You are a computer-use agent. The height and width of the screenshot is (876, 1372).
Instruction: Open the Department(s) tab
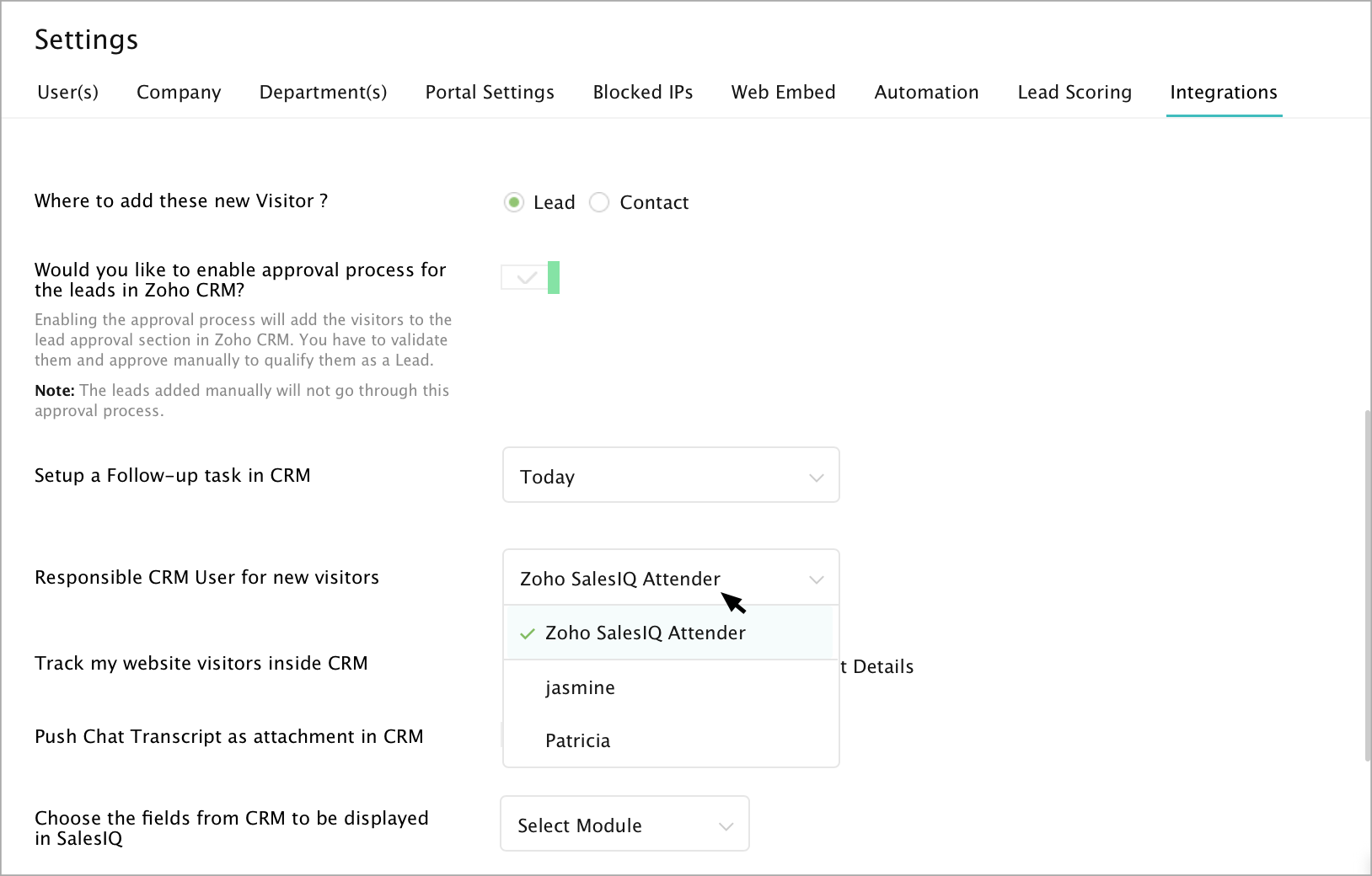[323, 92]
